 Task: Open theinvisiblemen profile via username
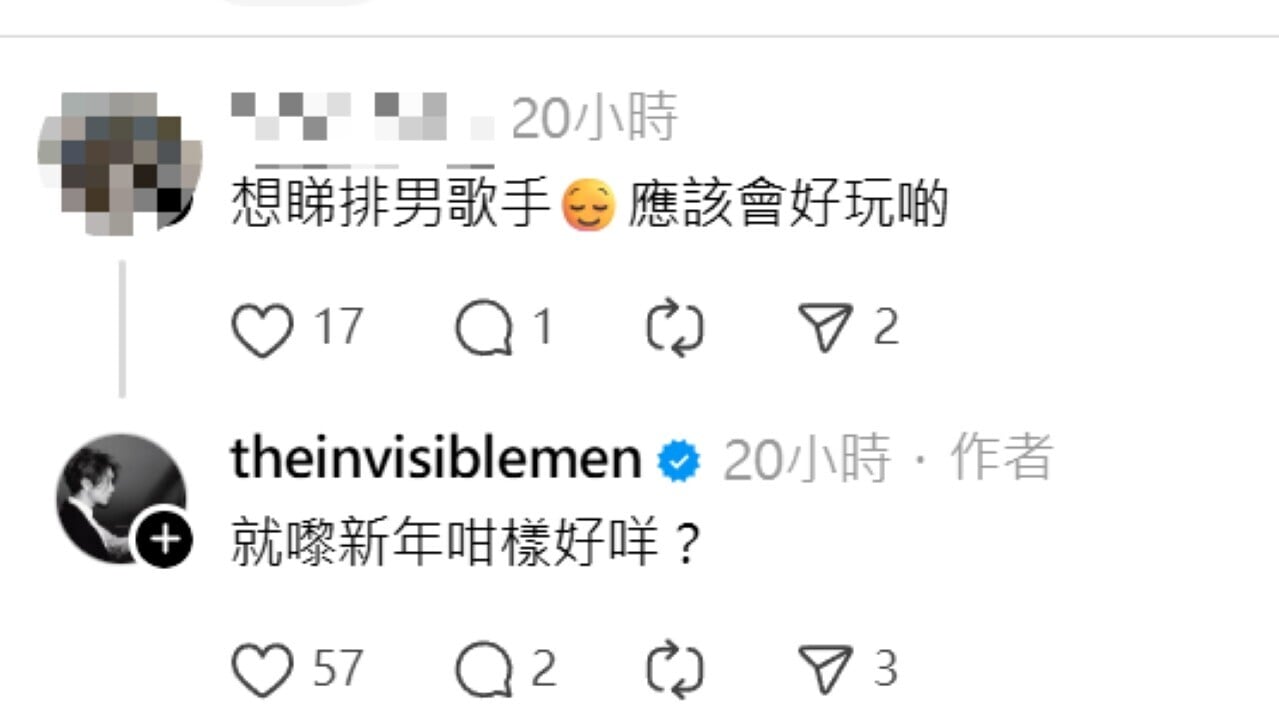[436, 459]
